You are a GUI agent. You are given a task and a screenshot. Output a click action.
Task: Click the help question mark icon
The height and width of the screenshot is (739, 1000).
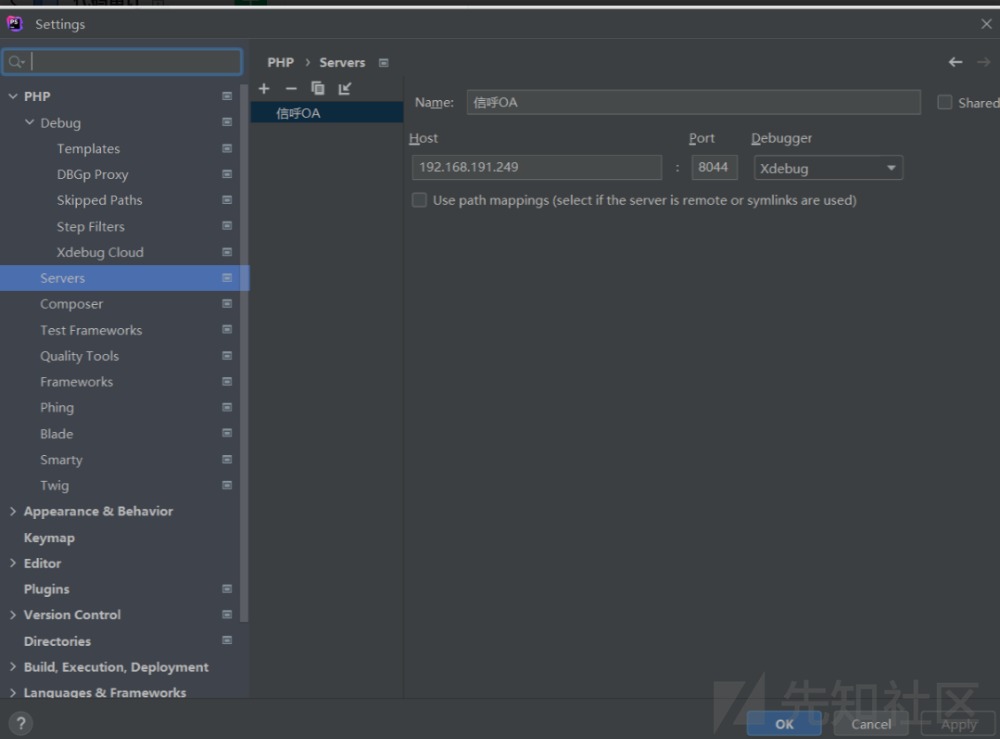click(20, 723)
